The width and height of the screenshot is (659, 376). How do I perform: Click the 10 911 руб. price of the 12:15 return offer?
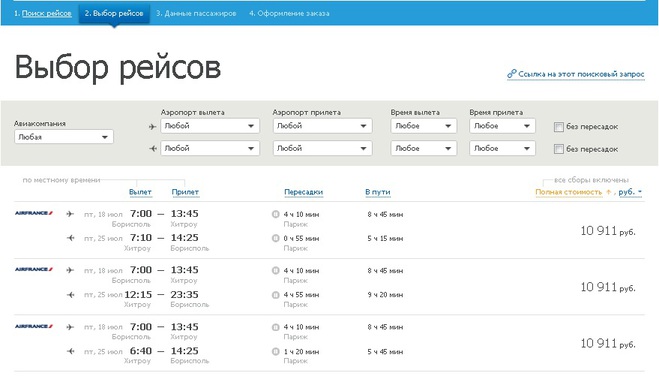point(608,287)
